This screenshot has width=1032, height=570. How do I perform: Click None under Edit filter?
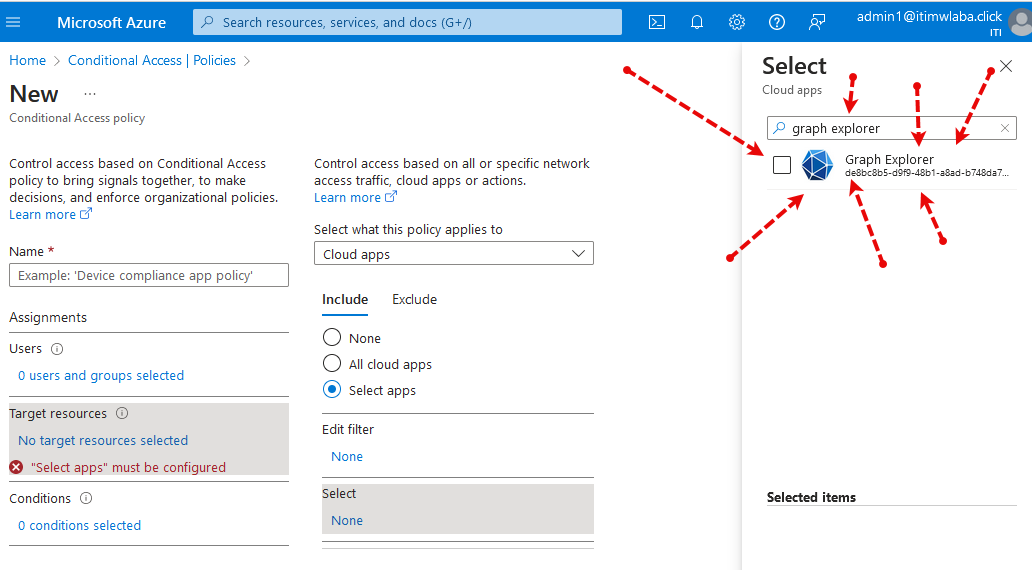[347, 457]
